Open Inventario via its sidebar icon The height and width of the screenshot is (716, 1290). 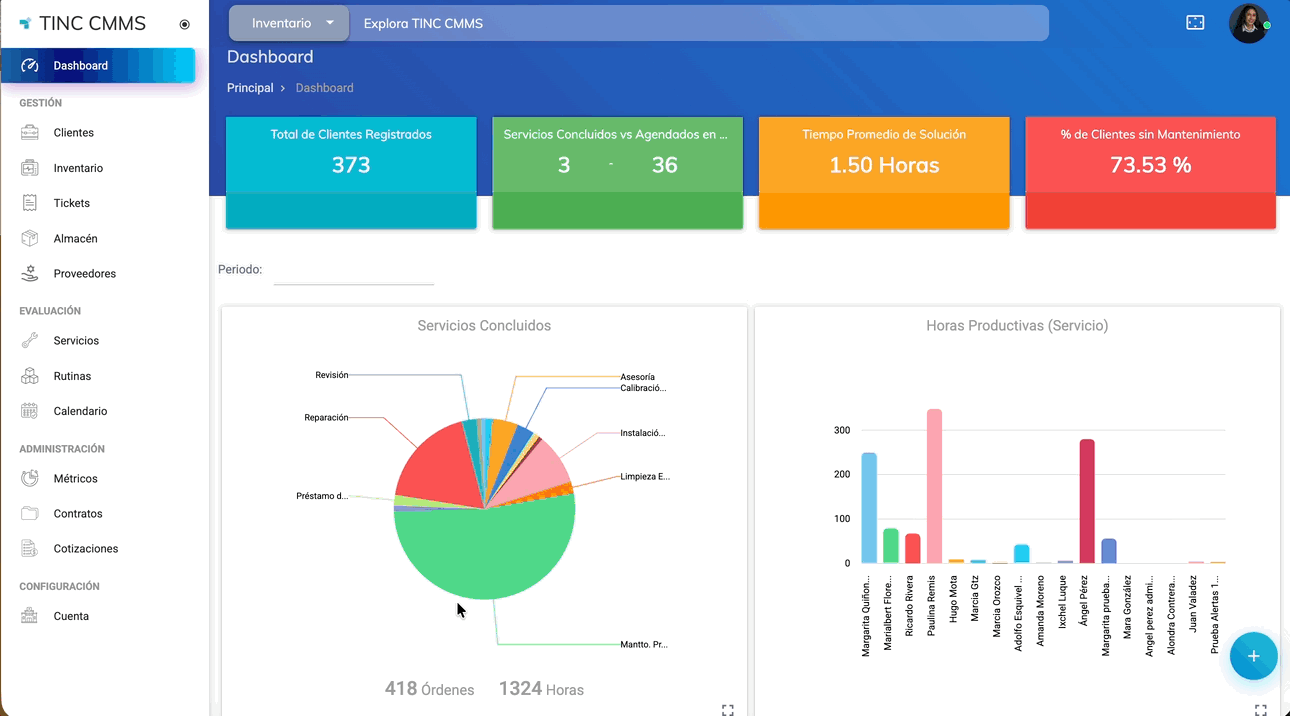[30, 168]
